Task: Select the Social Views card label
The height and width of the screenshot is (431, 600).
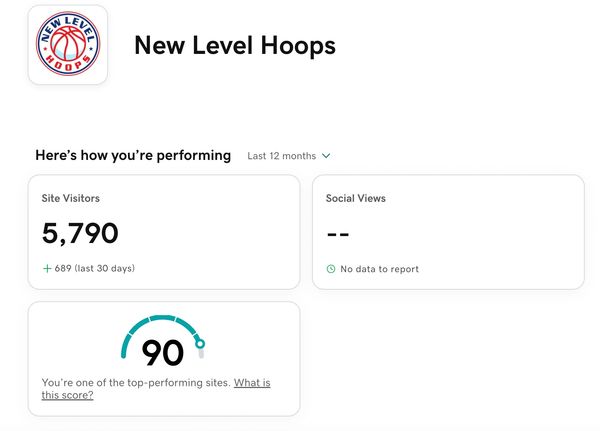Action: (x=355, y=198)
